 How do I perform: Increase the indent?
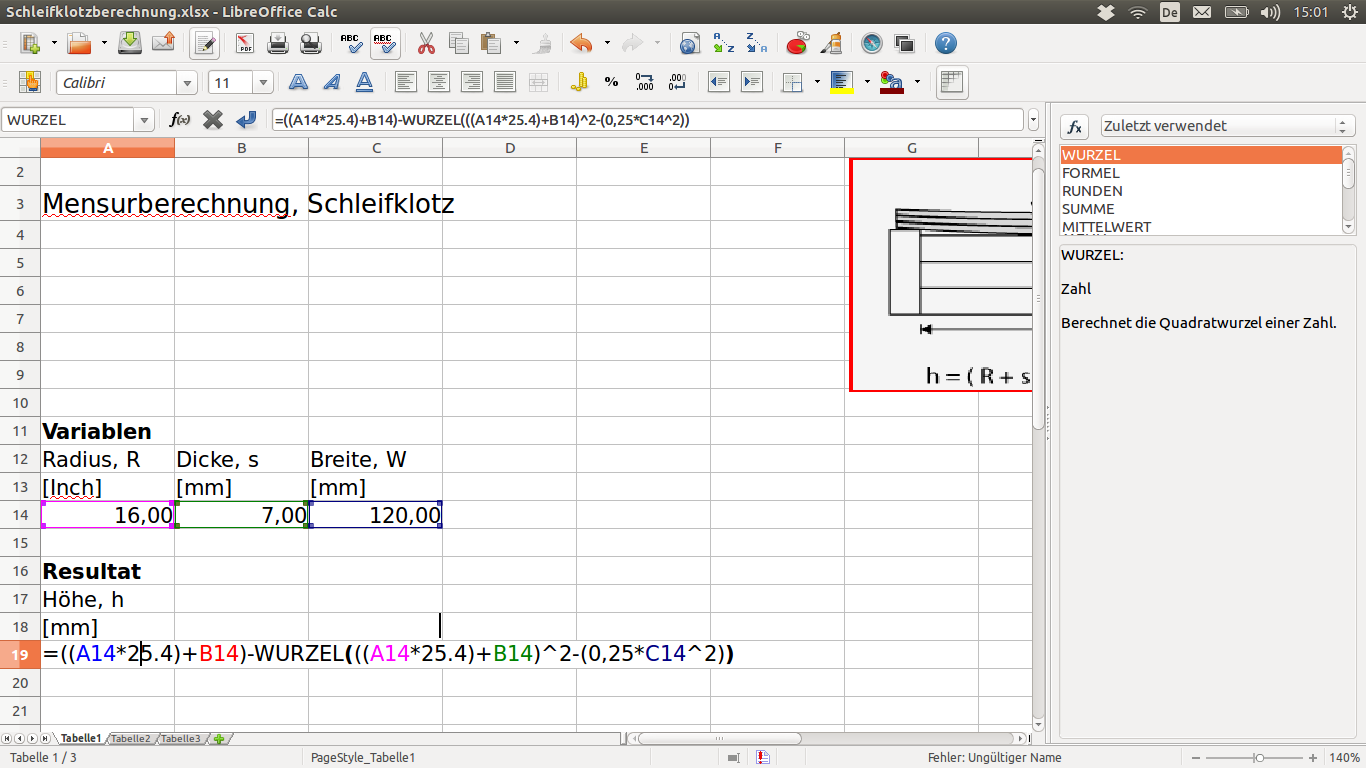751,83
